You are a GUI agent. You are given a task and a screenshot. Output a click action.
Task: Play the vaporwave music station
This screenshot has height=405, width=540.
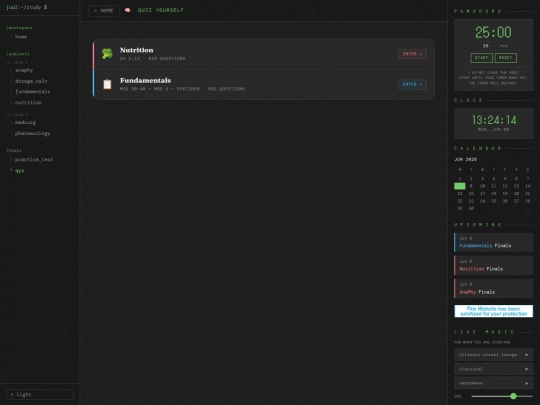tap(494, 383)
